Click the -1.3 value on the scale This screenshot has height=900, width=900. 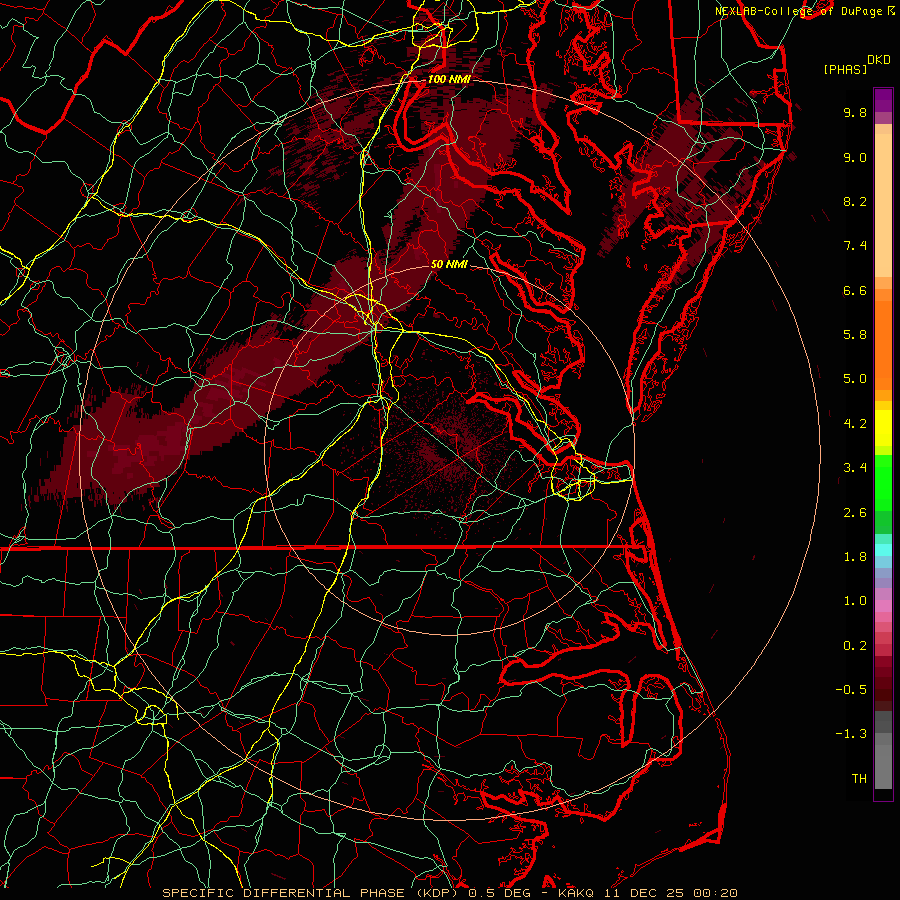pyautogui.click(x=851, y=734)
